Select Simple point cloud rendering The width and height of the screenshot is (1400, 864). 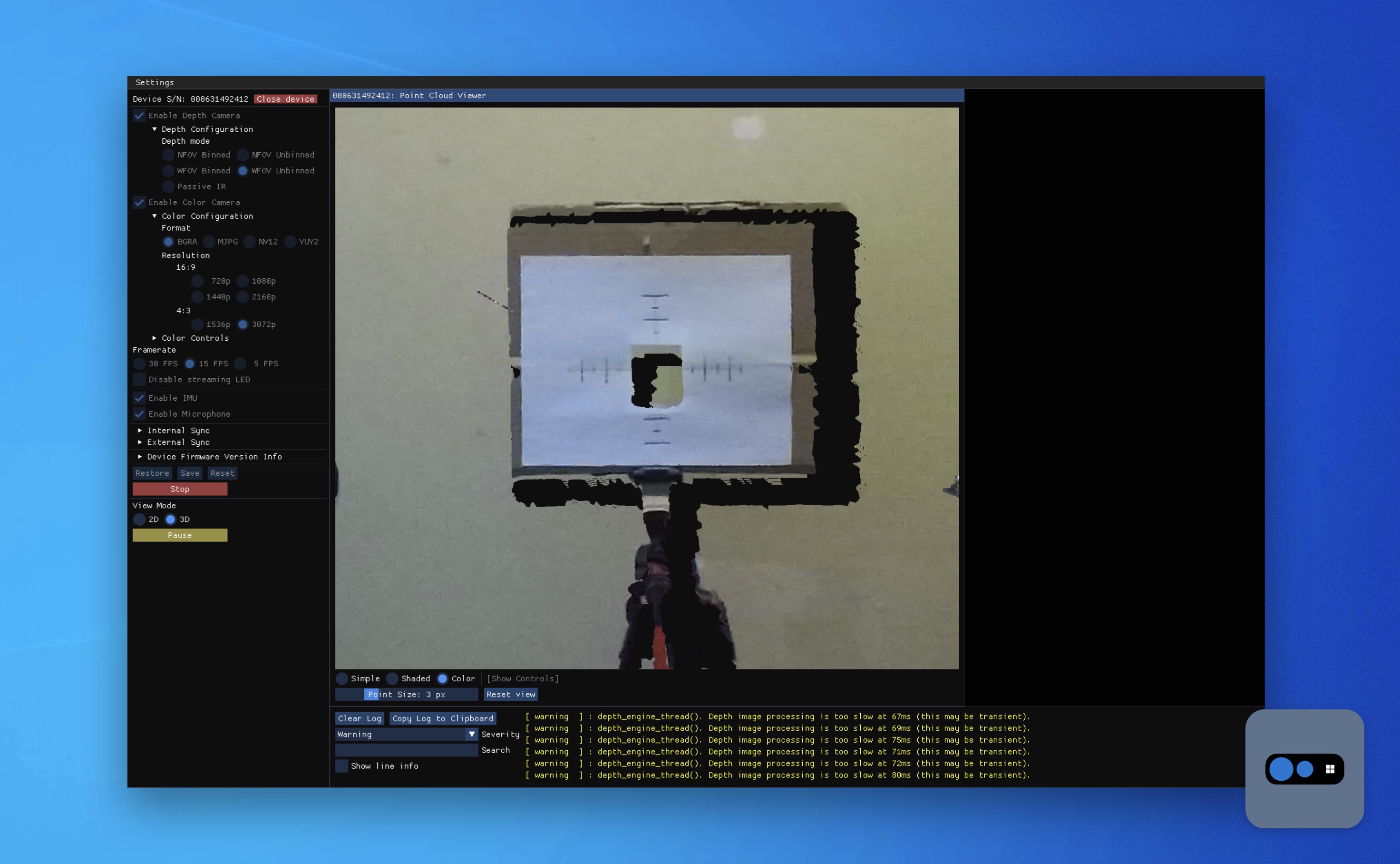(342, 679)
